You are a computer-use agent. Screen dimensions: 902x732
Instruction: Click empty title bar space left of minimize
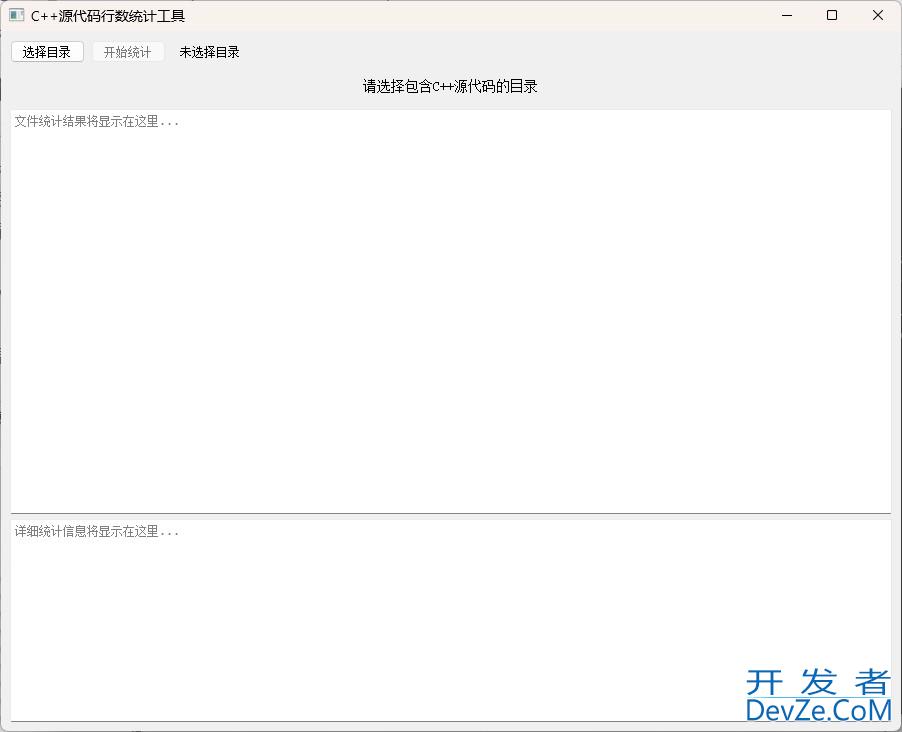500,16
